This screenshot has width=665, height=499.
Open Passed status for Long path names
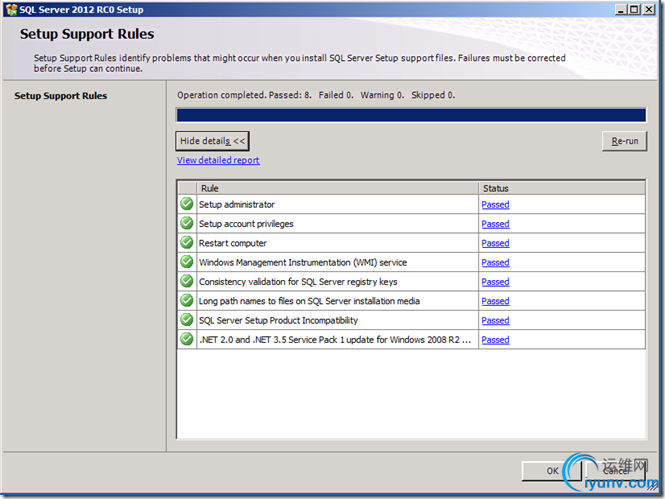point(495,301)
